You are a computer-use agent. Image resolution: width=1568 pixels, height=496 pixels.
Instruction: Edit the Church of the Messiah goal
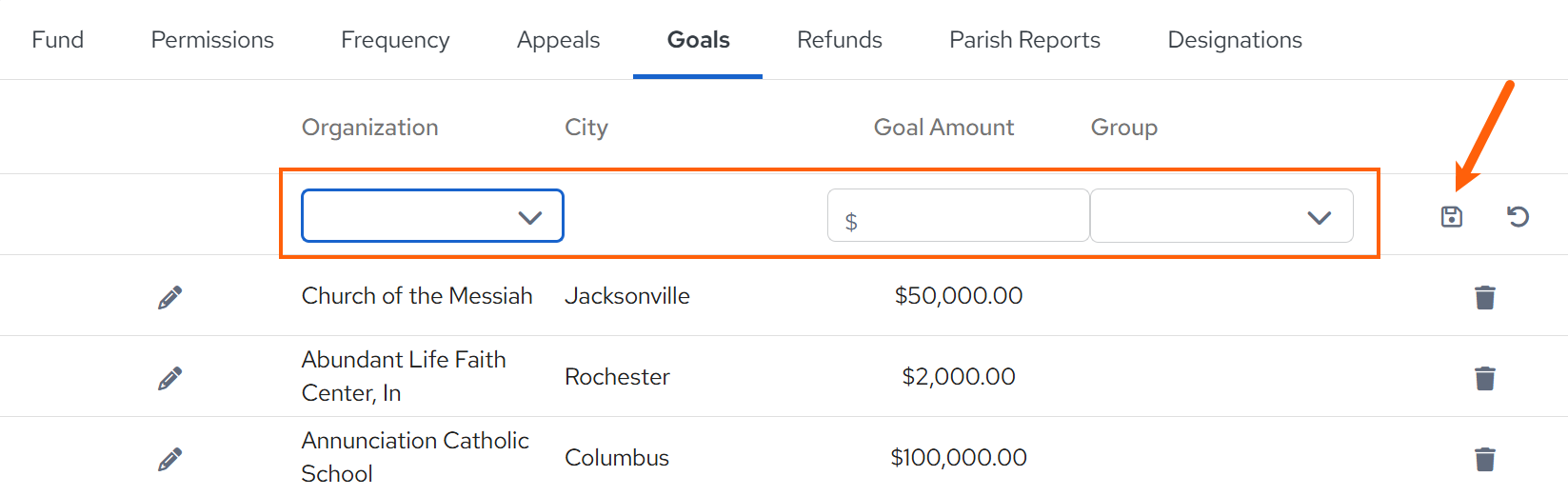tap(169, 298)
